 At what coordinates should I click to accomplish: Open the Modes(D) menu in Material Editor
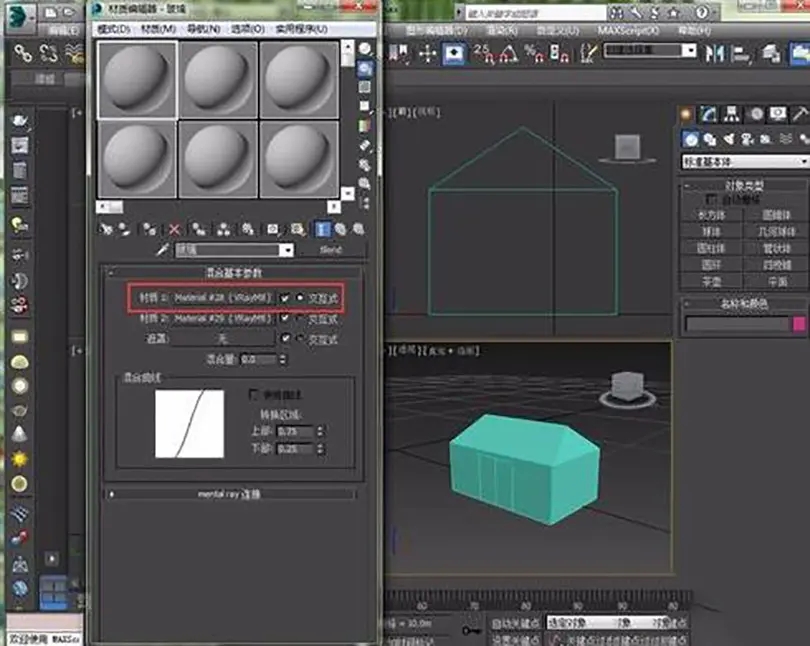114,29
